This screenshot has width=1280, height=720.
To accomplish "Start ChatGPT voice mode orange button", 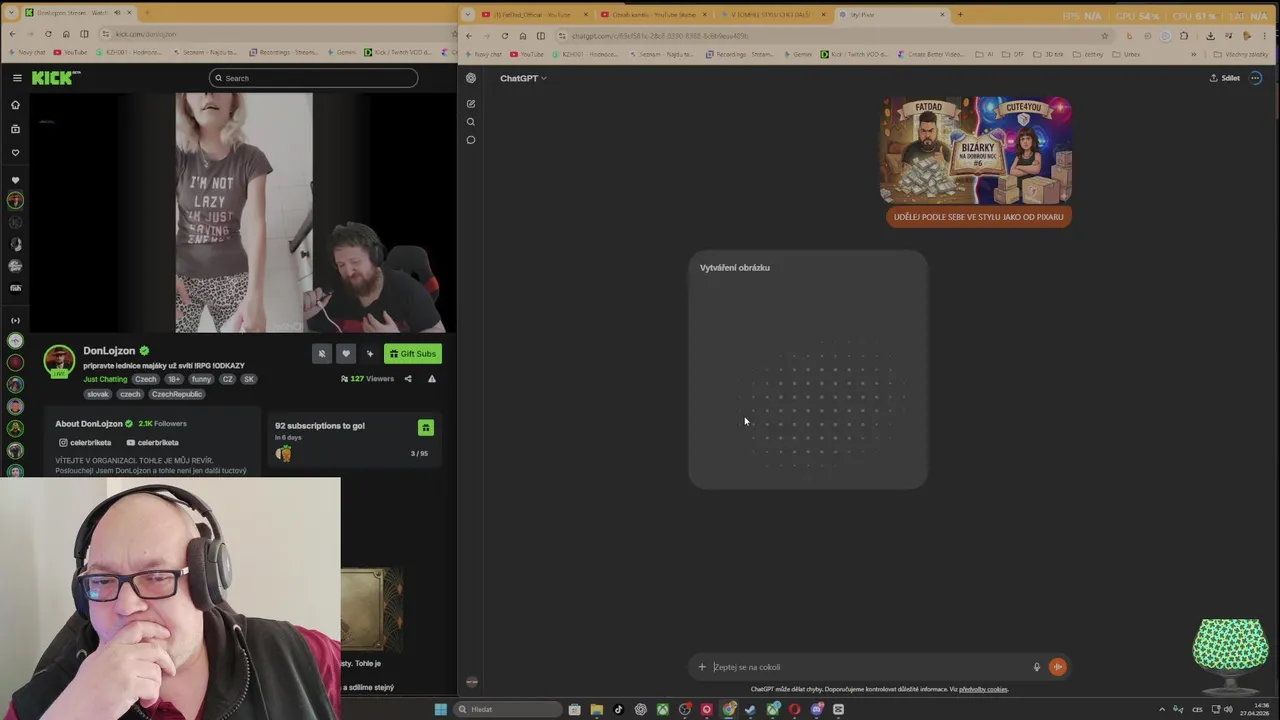I will [x=1057, y=667].
